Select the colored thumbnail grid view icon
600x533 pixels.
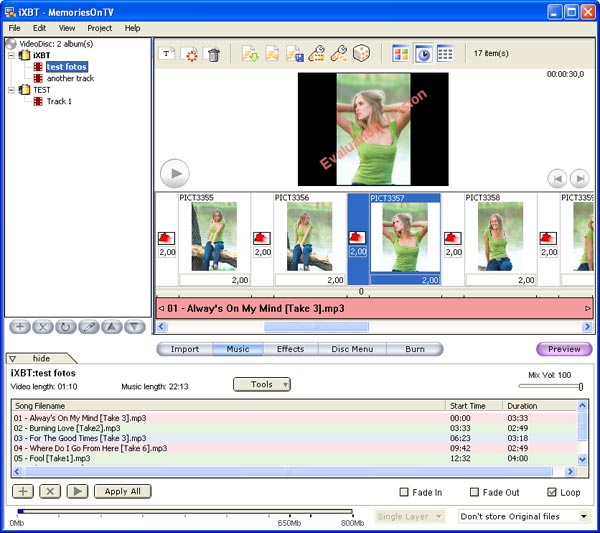[401, 54]
